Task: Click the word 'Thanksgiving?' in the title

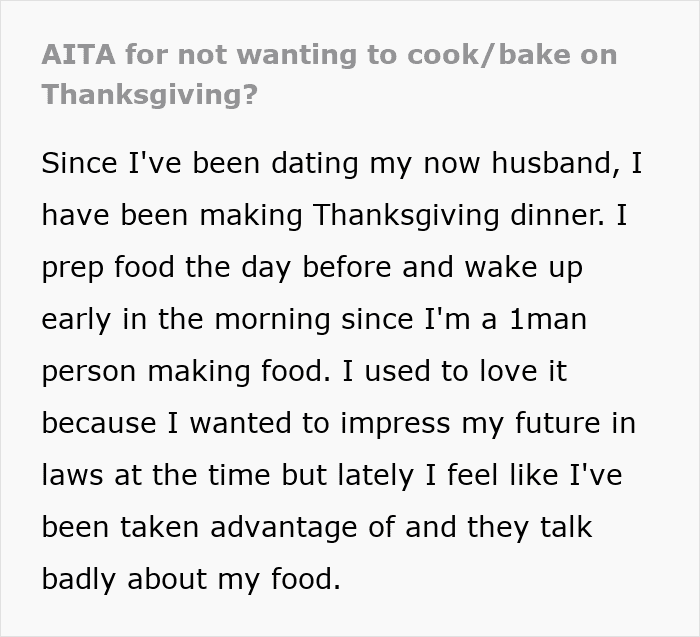Action: (148, 94)
